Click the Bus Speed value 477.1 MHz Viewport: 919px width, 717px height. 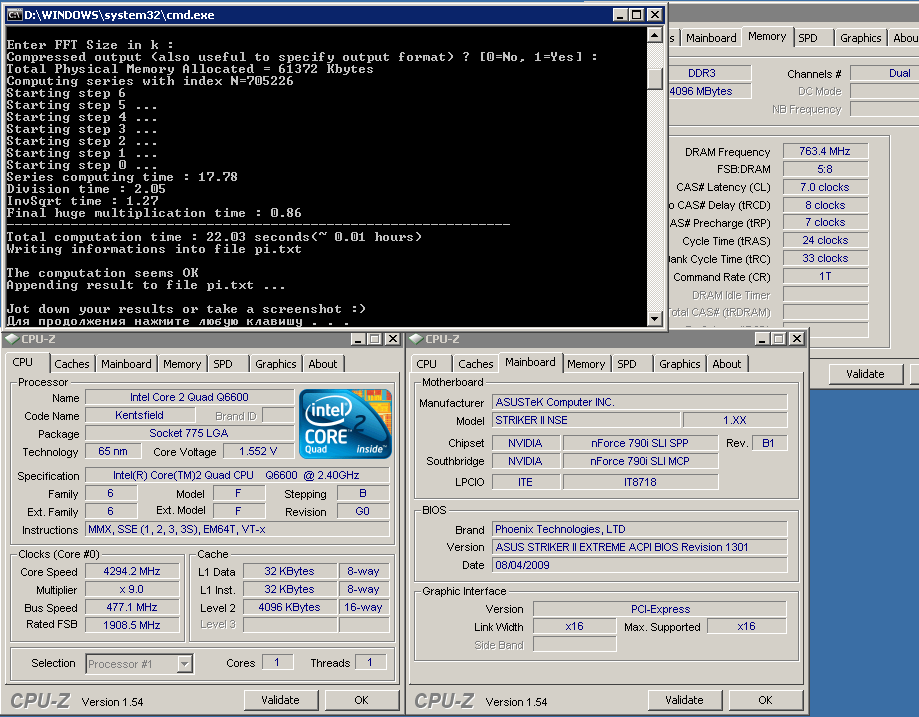[x=132, y=607]
